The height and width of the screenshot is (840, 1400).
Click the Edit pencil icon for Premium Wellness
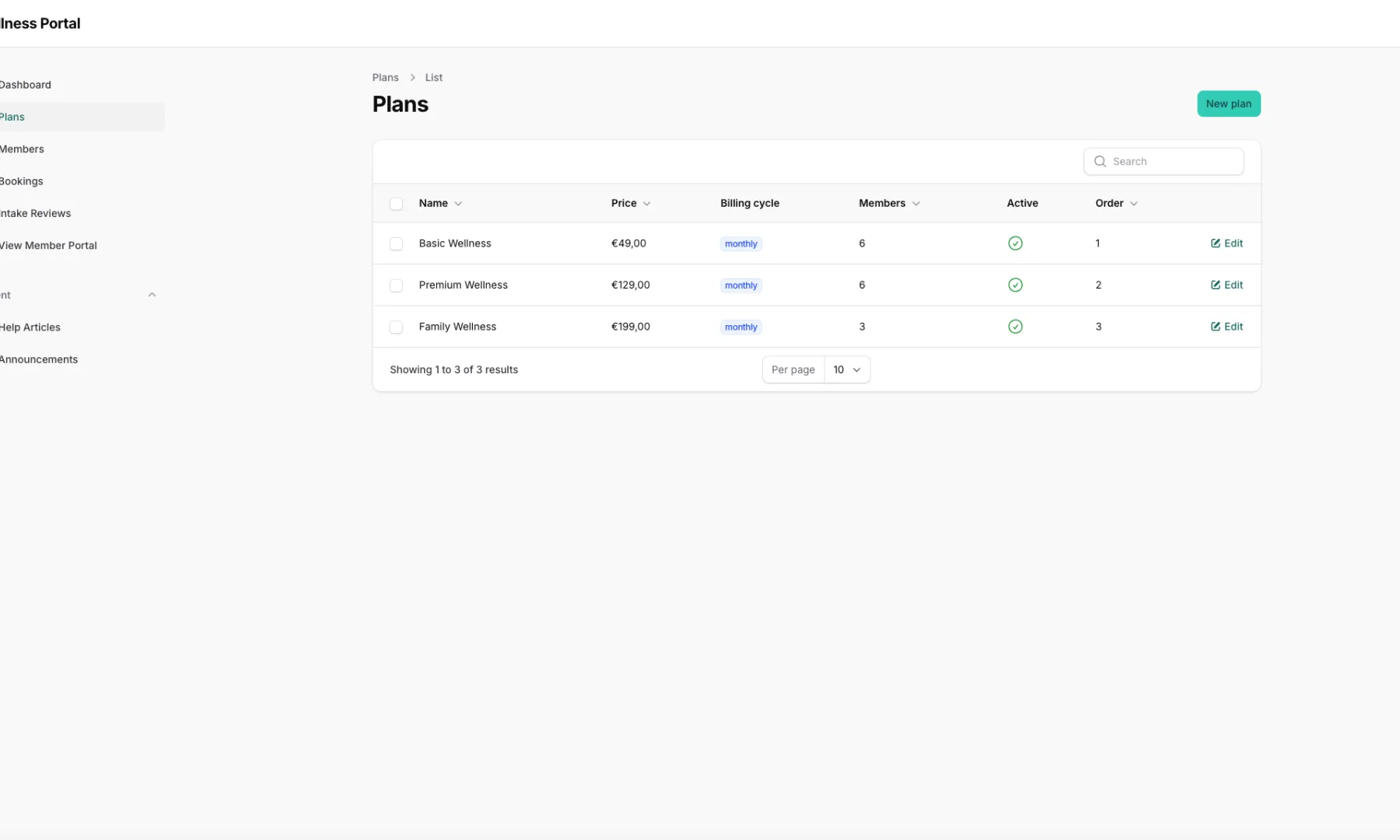pos(1216,285)
